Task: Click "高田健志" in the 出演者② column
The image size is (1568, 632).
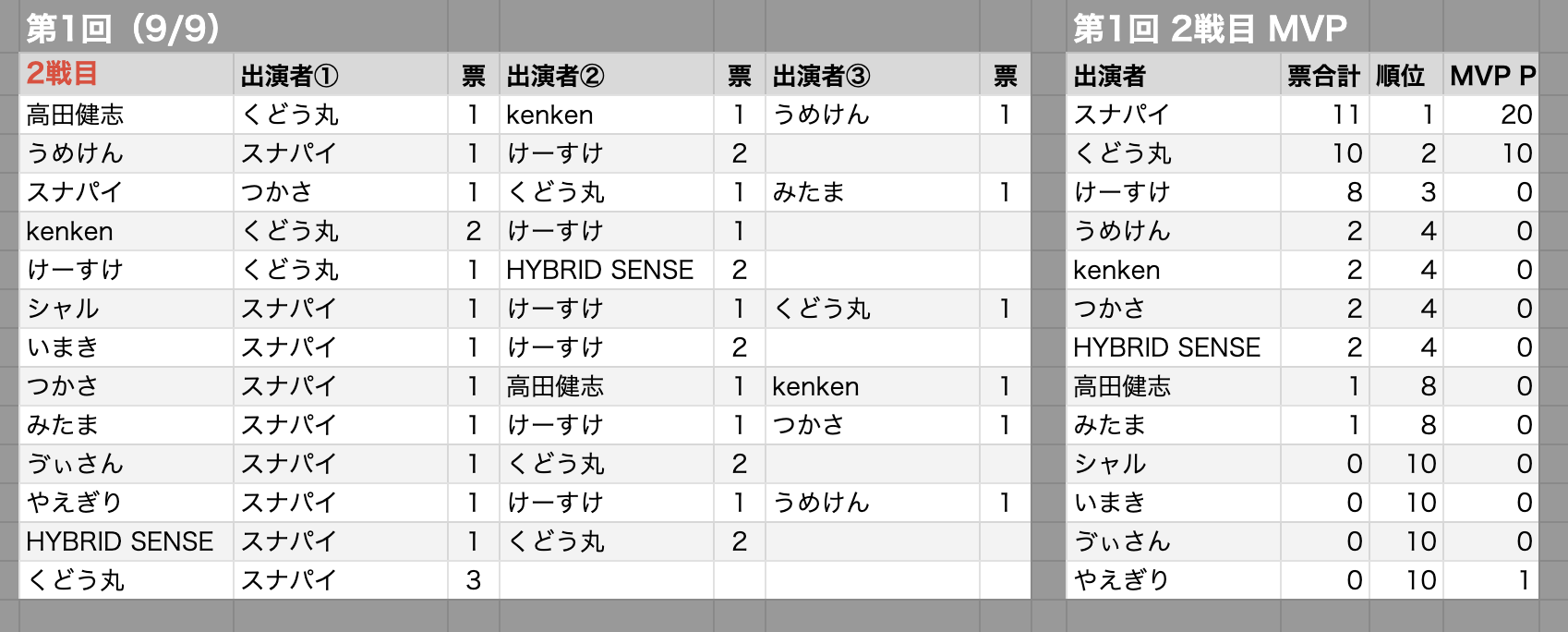Action: [555, 386]
